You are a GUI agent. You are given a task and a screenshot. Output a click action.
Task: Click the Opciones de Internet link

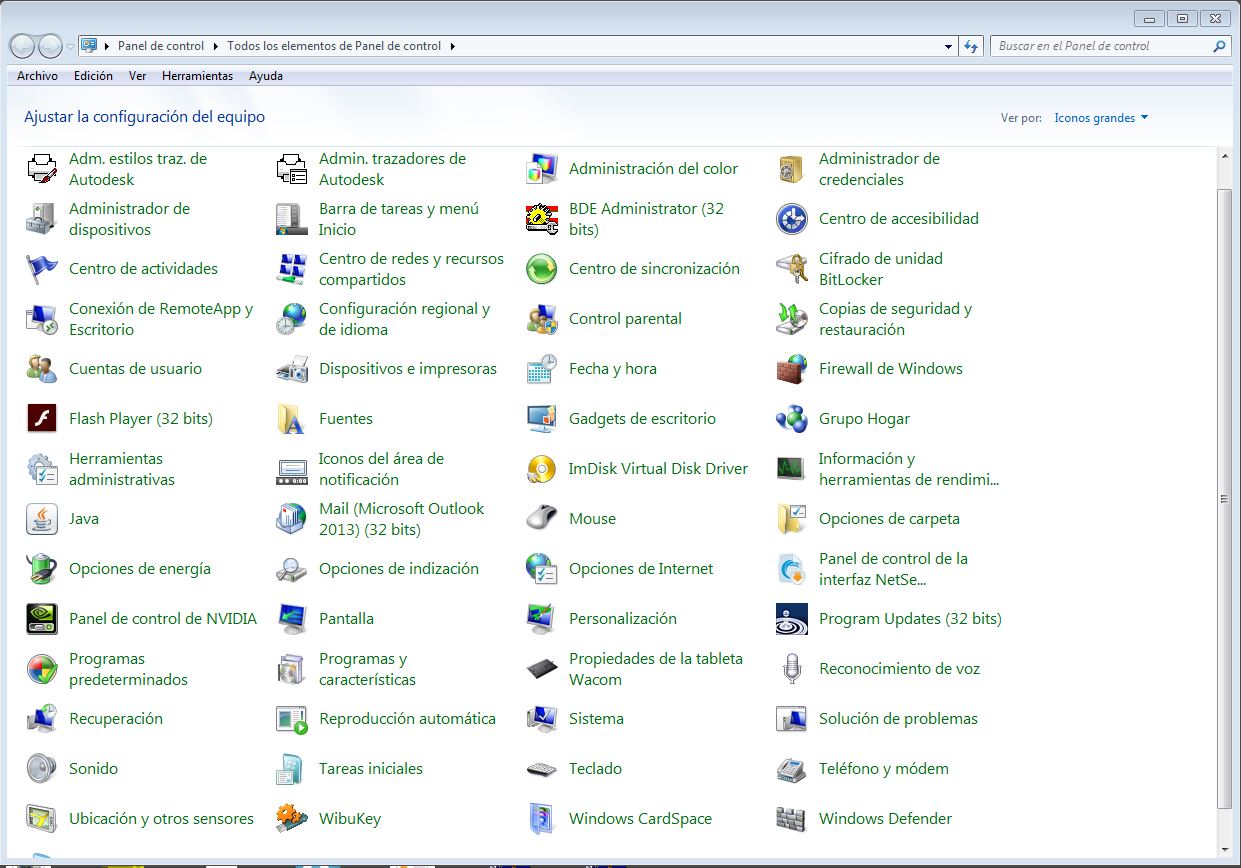[641, 569]
